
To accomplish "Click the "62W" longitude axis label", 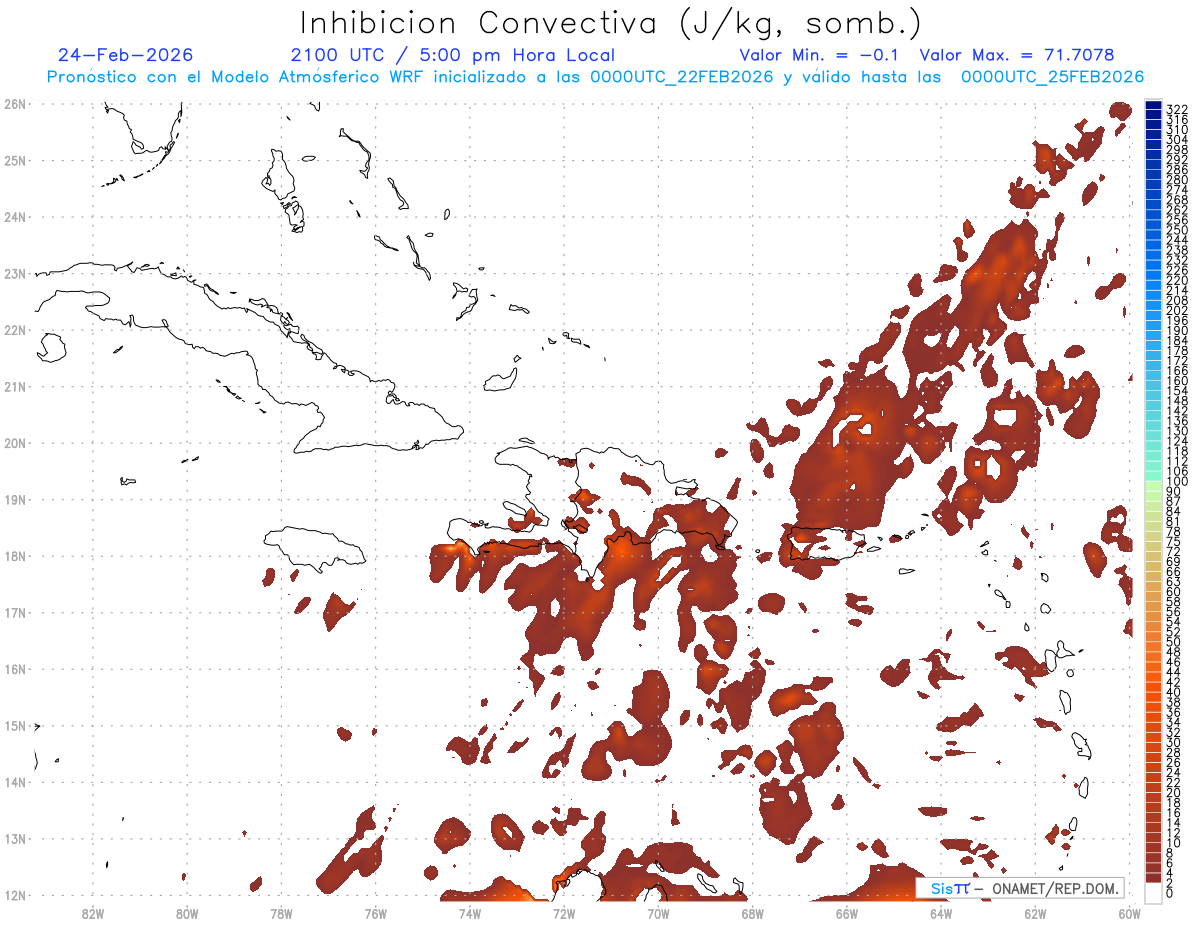I will (1035, 912).
